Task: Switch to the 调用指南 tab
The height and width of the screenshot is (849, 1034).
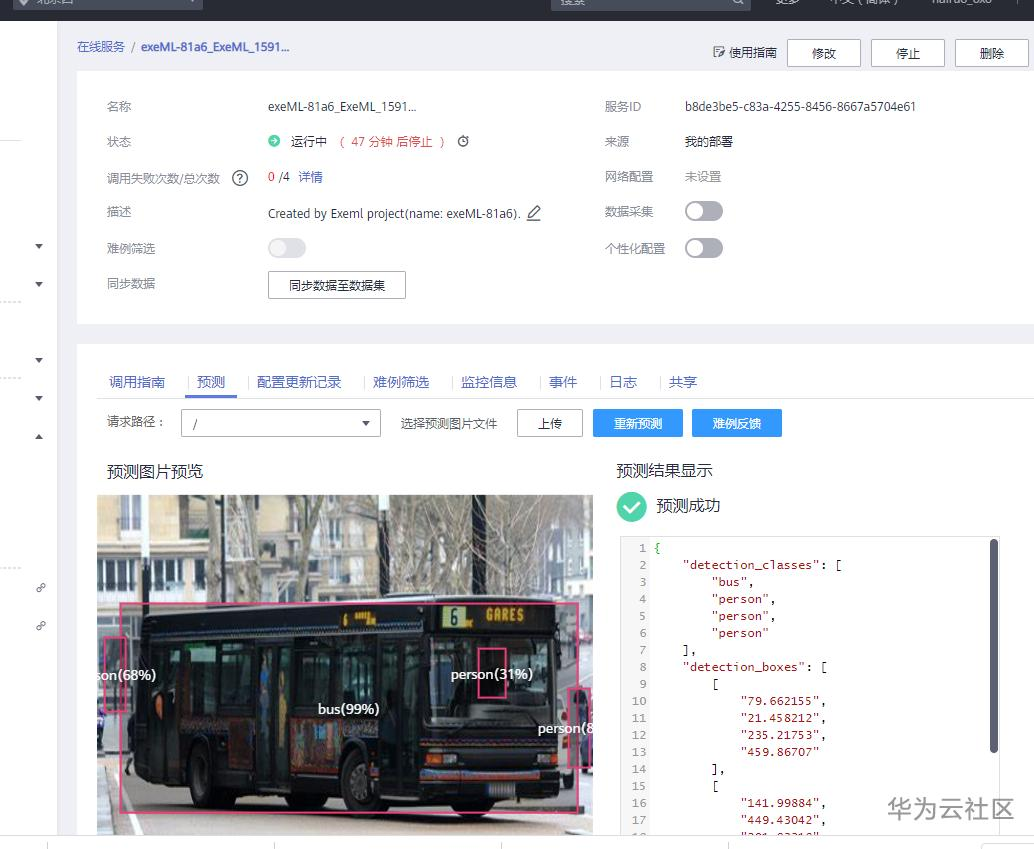Action: coord(137,382)
